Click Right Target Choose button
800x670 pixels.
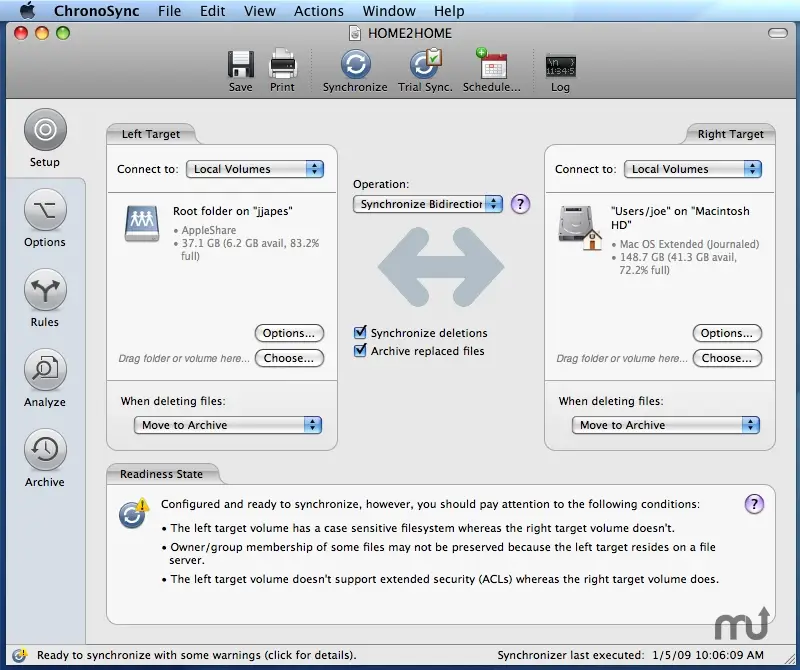727,358
